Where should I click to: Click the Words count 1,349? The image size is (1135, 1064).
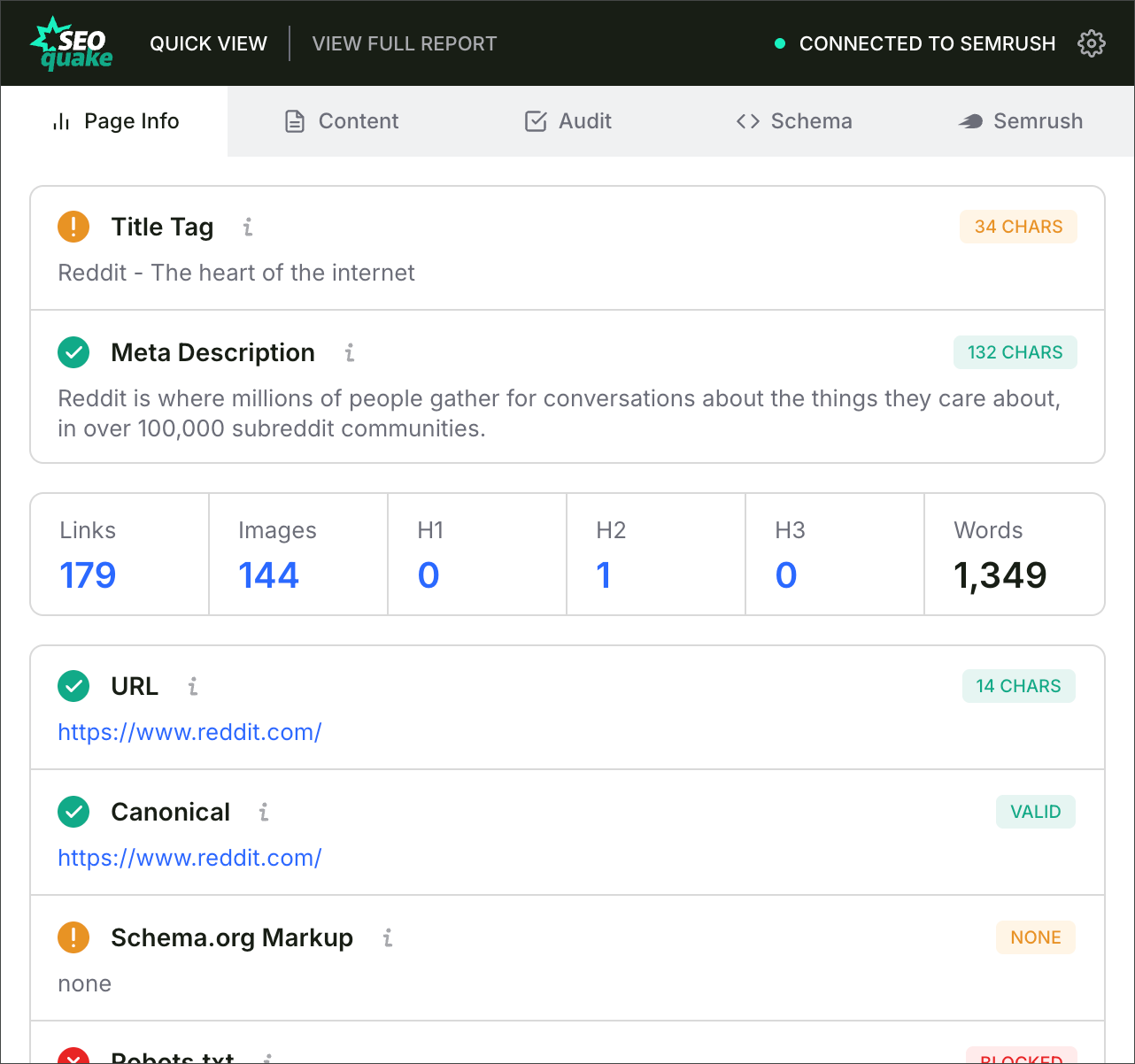click(1000, 575)
